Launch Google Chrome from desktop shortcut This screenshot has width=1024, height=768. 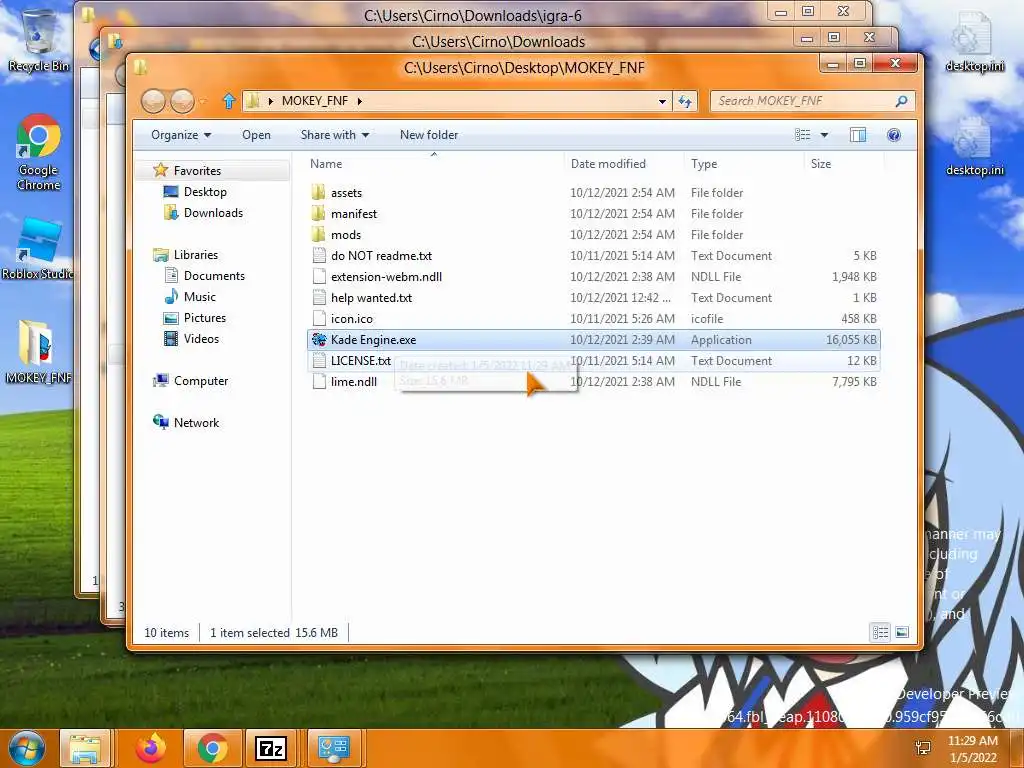38,152
